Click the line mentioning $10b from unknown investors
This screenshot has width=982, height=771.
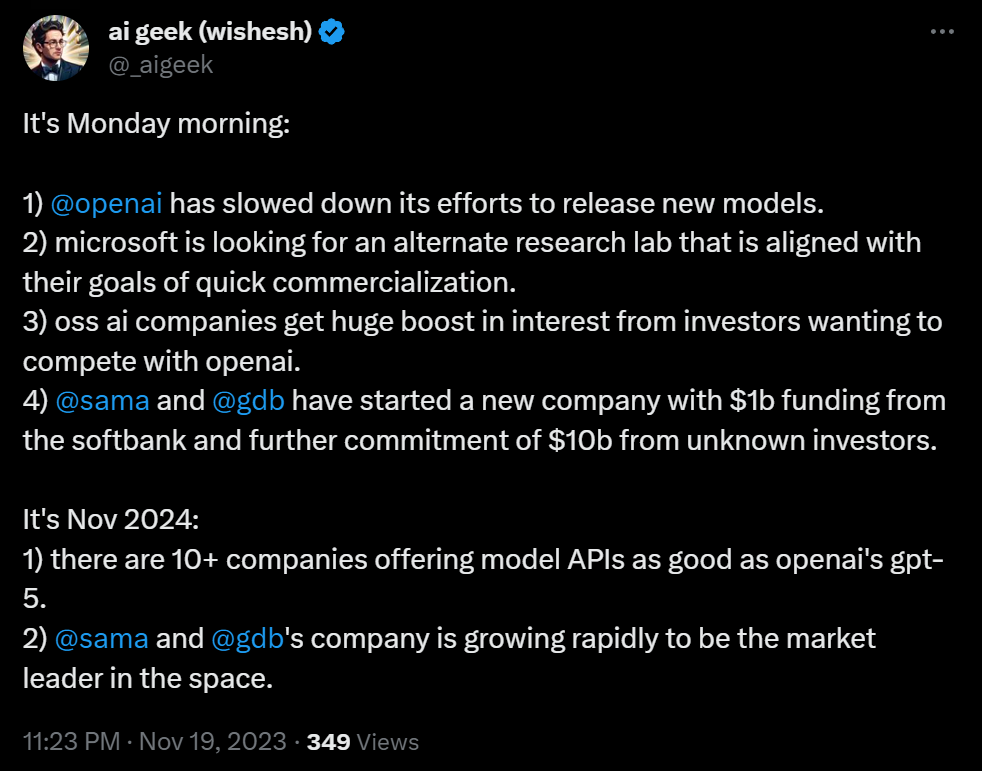click(480, 441)
